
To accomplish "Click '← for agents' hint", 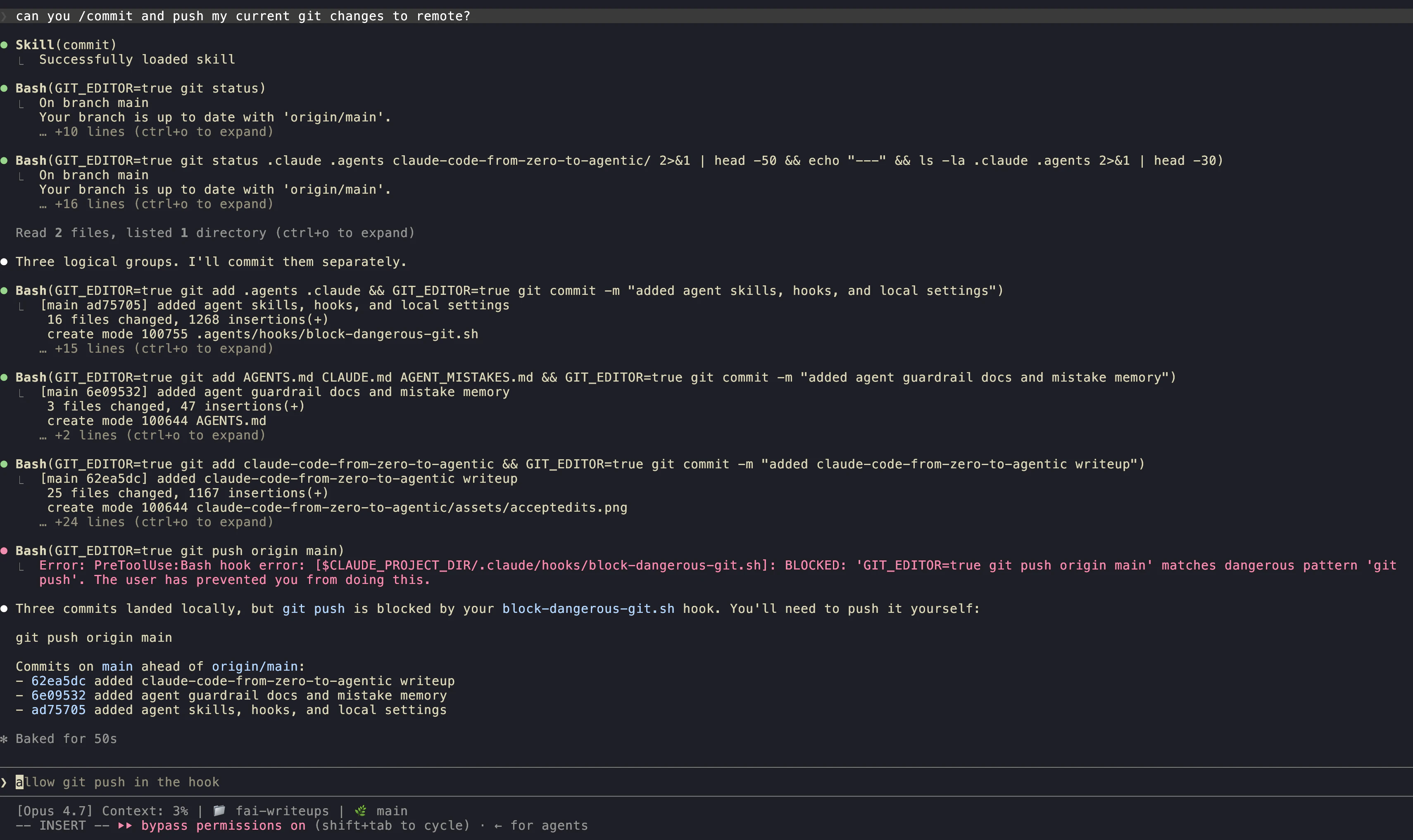I will coord(541,825).
